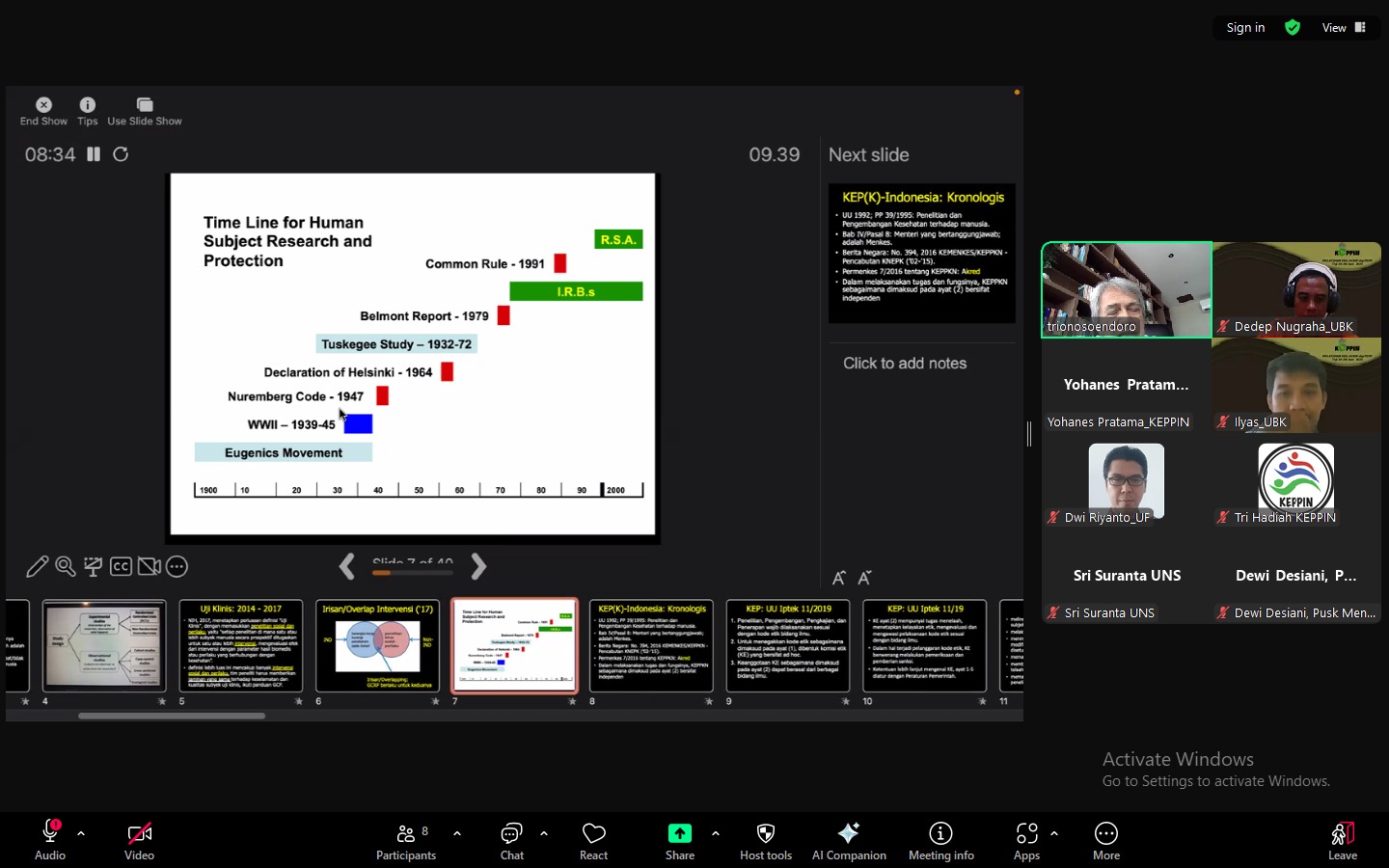Advance to next slide arrow
1389x868 pixels.
tap(477, 567)
